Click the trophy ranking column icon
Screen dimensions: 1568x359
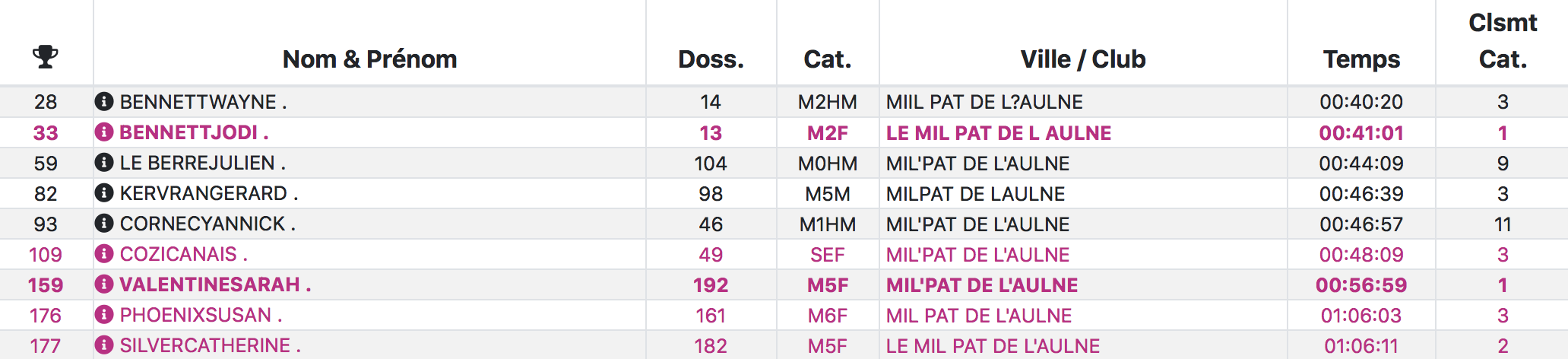click(46, 57)
